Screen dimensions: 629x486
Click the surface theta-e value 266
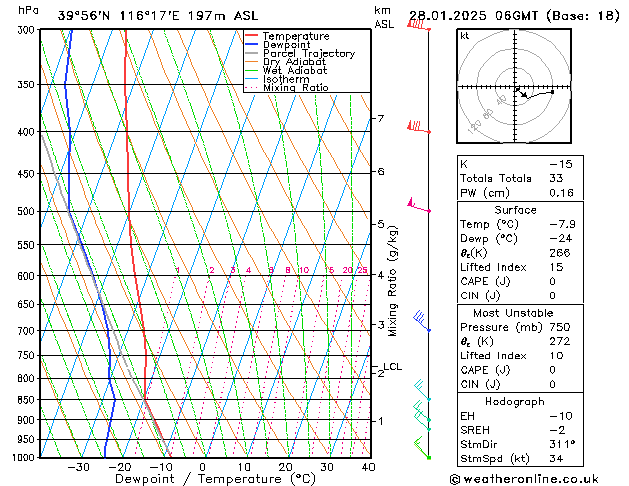coord(560,253)
